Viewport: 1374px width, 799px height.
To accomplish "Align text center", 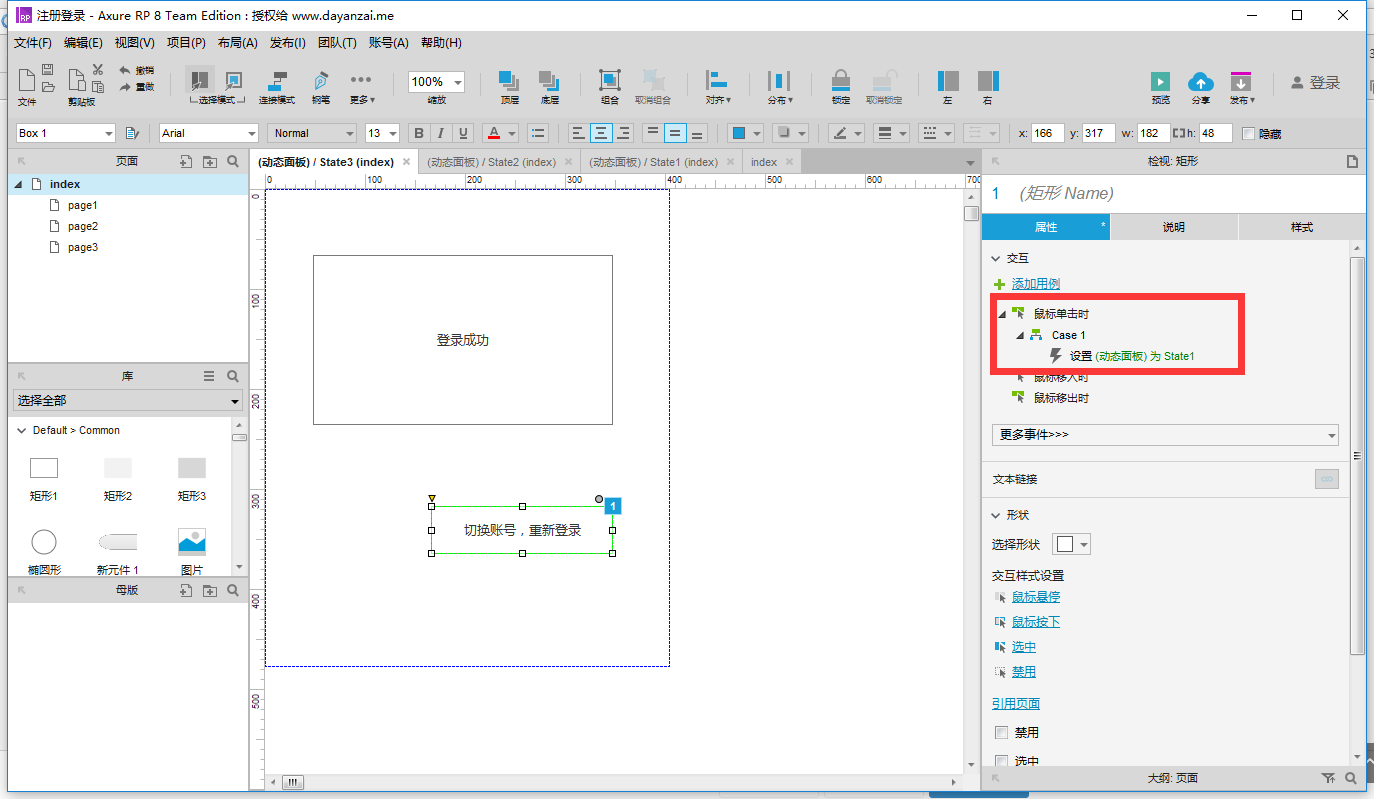I will click(601, 133).
